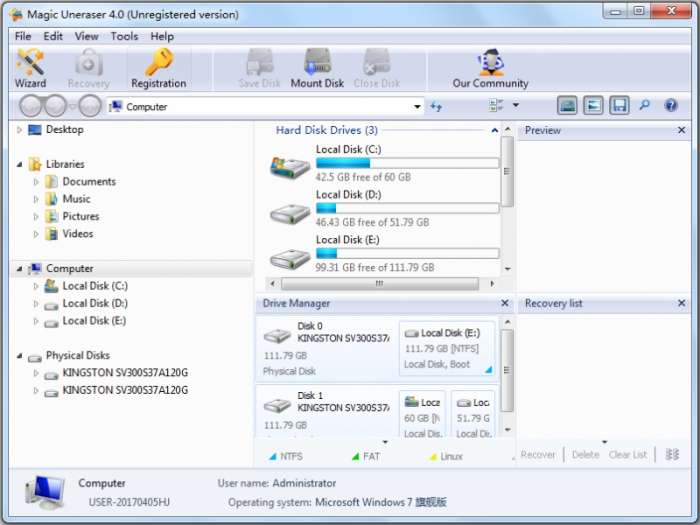Image resolution: width=700 pixels, height=525 pixels.
Task: Go forward with the second navigation circle
Action: click(55, 106)
